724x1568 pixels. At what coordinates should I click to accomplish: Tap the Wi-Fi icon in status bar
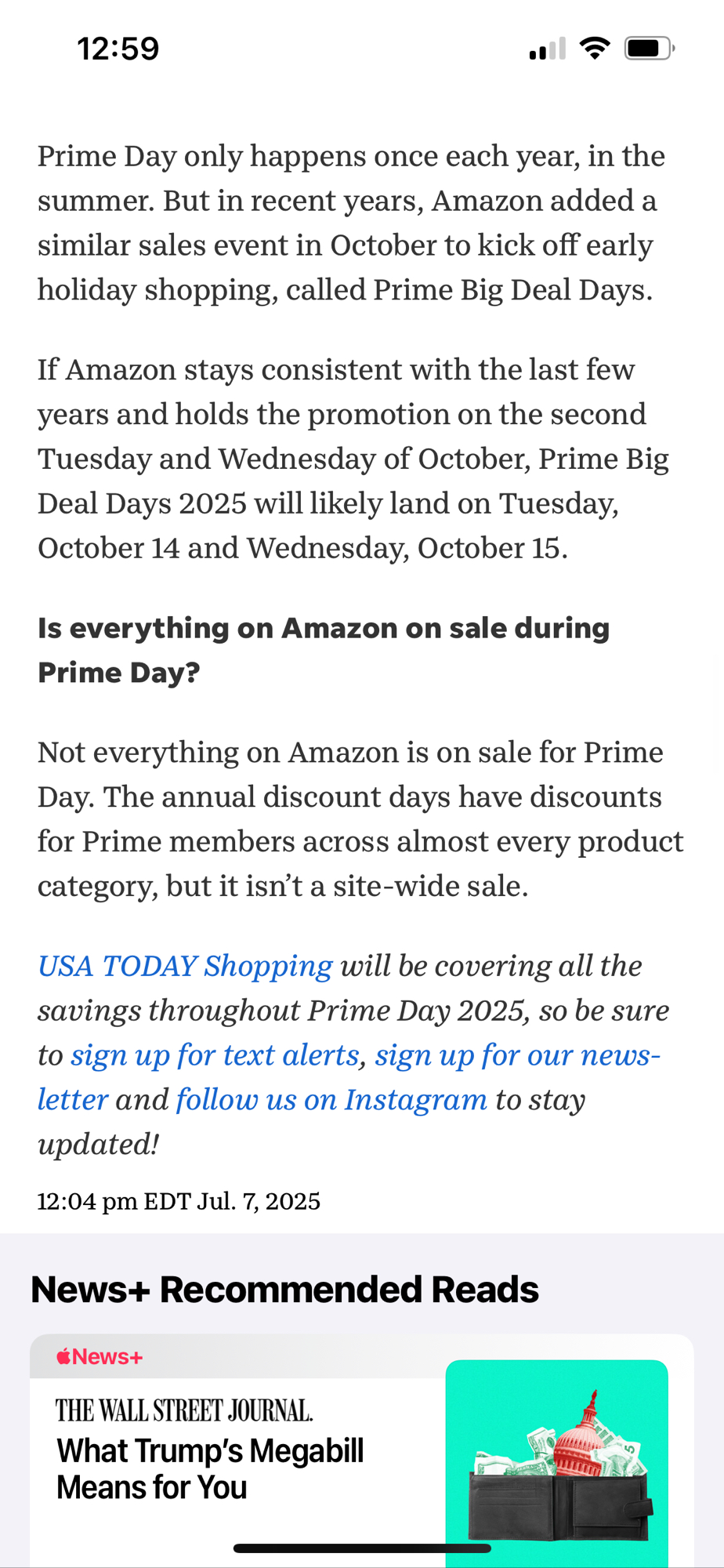pos(595,49)
